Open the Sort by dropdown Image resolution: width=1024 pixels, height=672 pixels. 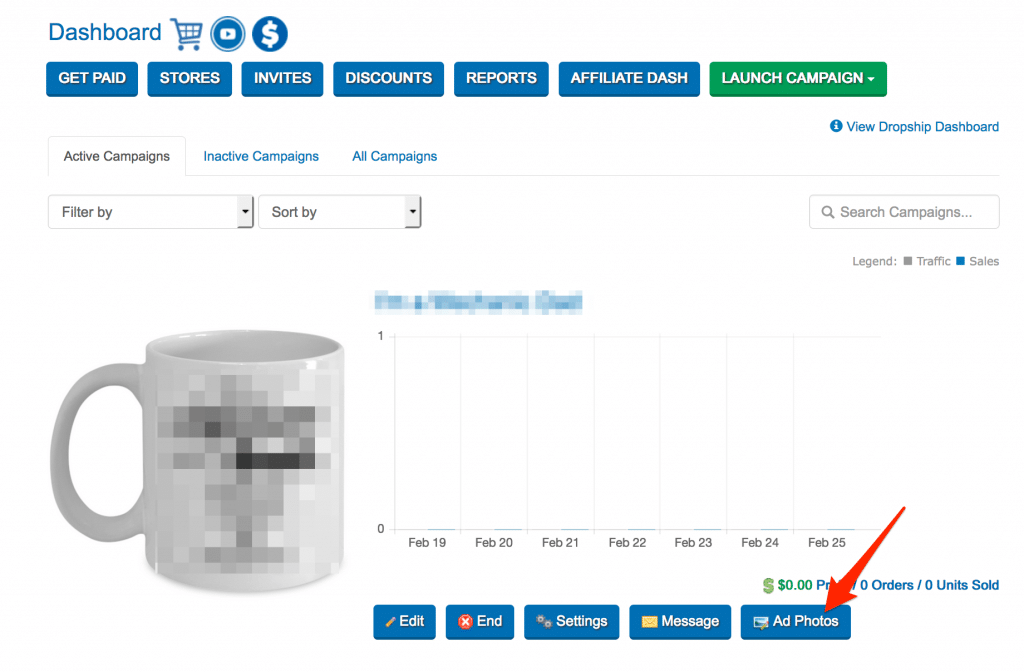(339, 212)
